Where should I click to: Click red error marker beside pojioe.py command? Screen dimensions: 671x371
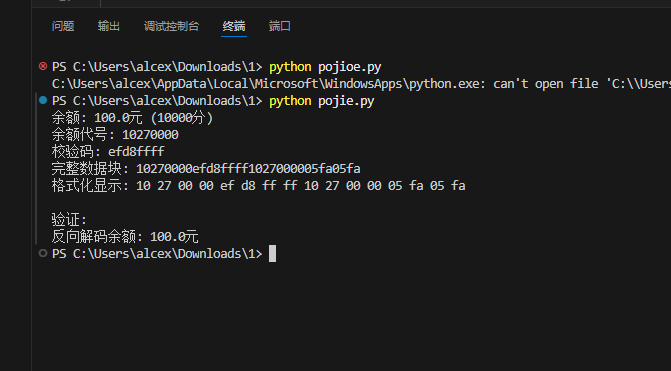pyautogui.click(x=43, y=66)
